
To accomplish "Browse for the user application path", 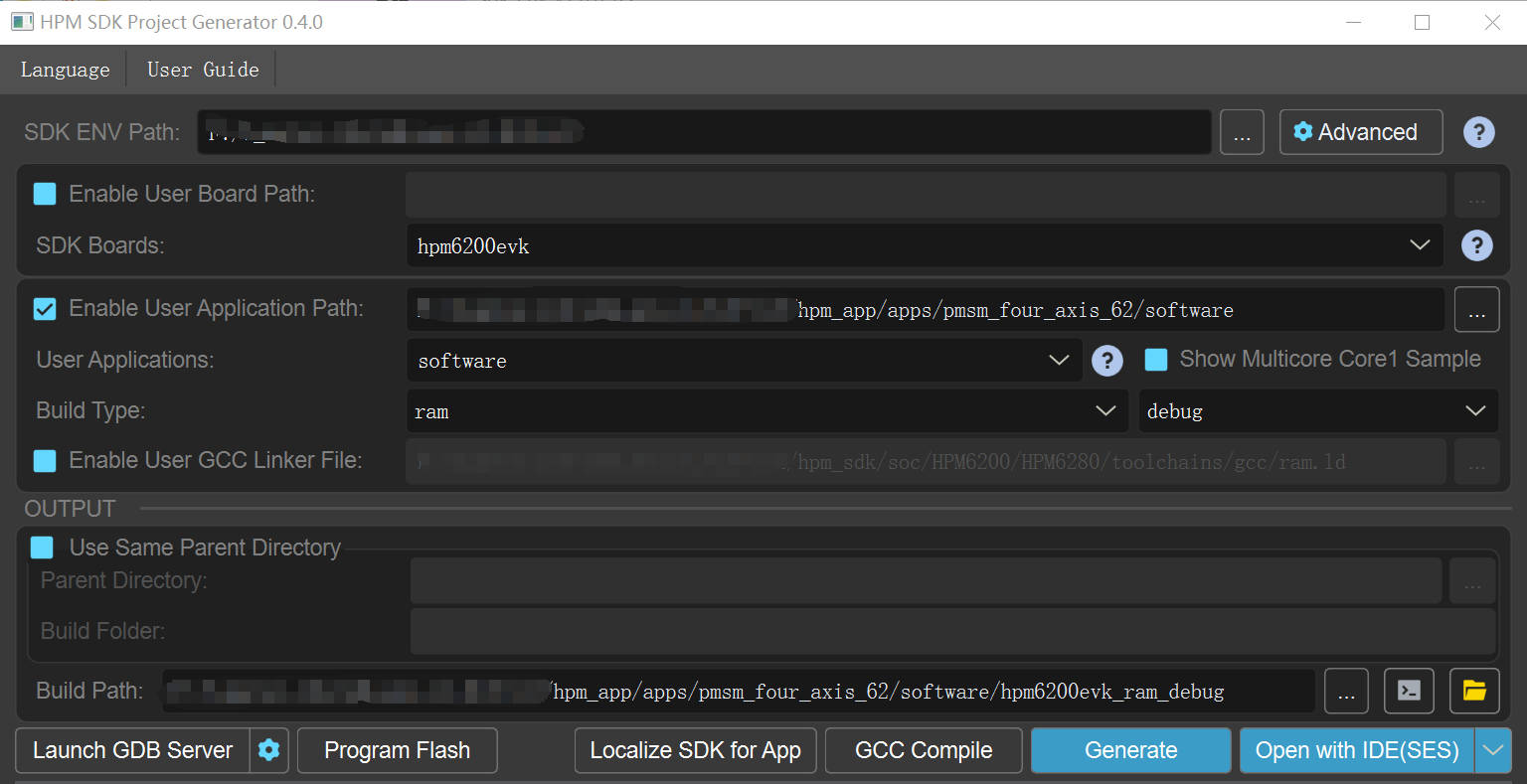I will click(x=1476, y=310).
